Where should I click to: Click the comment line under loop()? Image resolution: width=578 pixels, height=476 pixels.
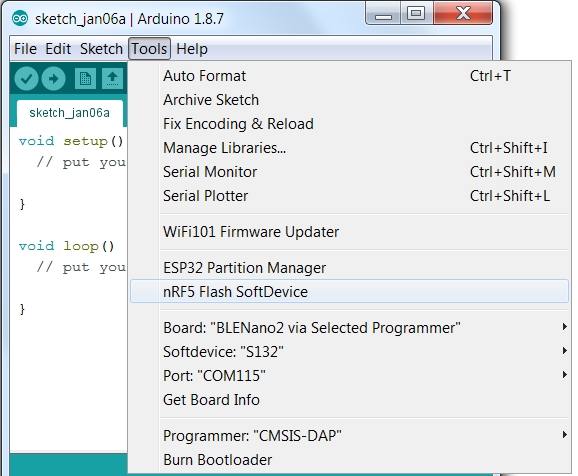point(81,267)
